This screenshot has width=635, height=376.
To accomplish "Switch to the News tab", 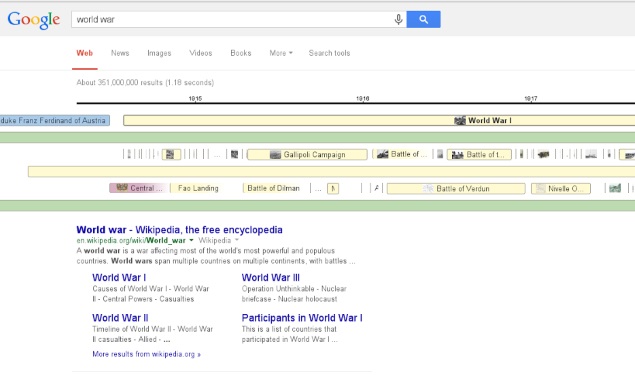I will [120, 53].
